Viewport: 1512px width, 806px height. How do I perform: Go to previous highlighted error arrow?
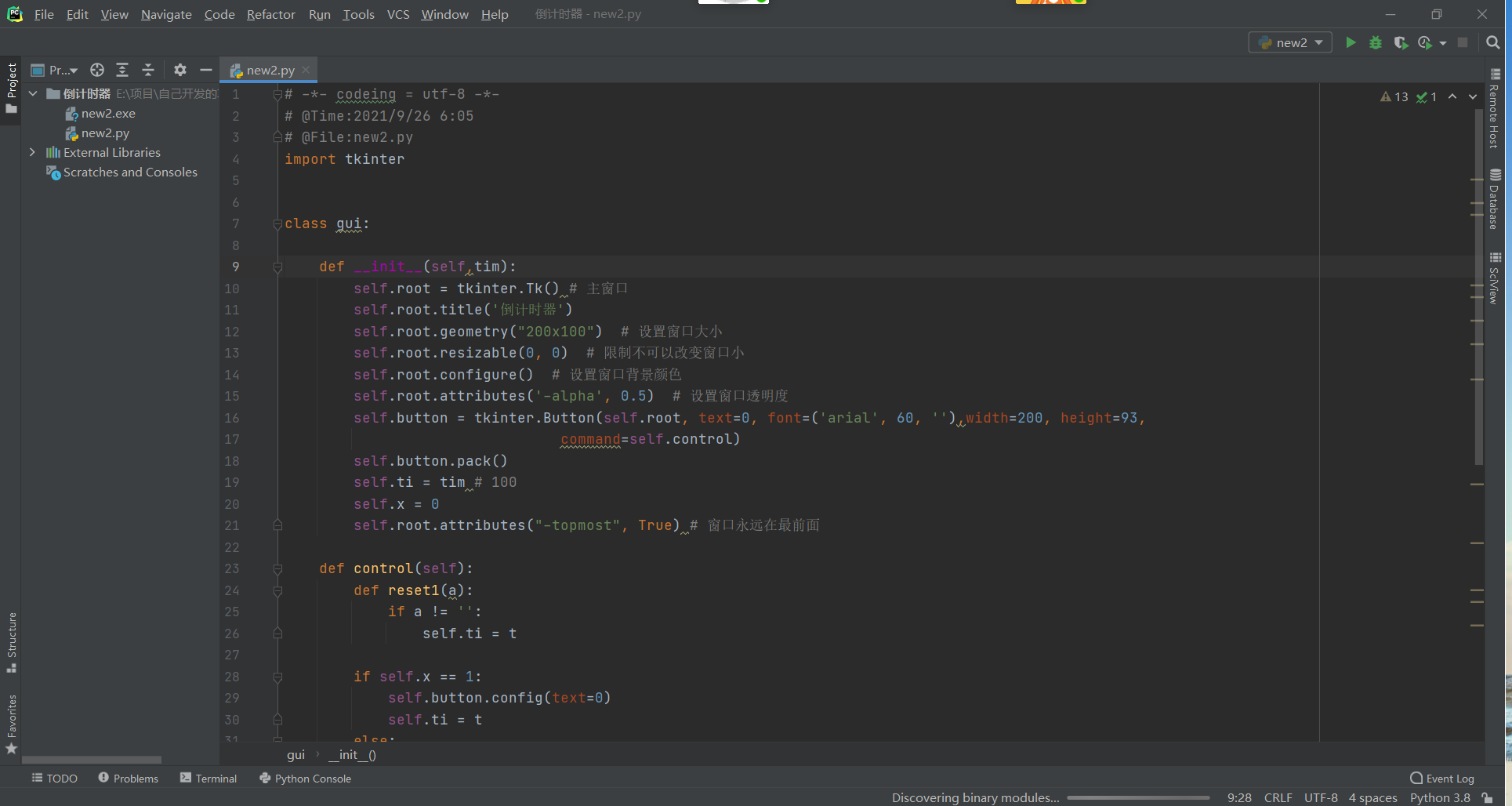(x=1452, y=96)
